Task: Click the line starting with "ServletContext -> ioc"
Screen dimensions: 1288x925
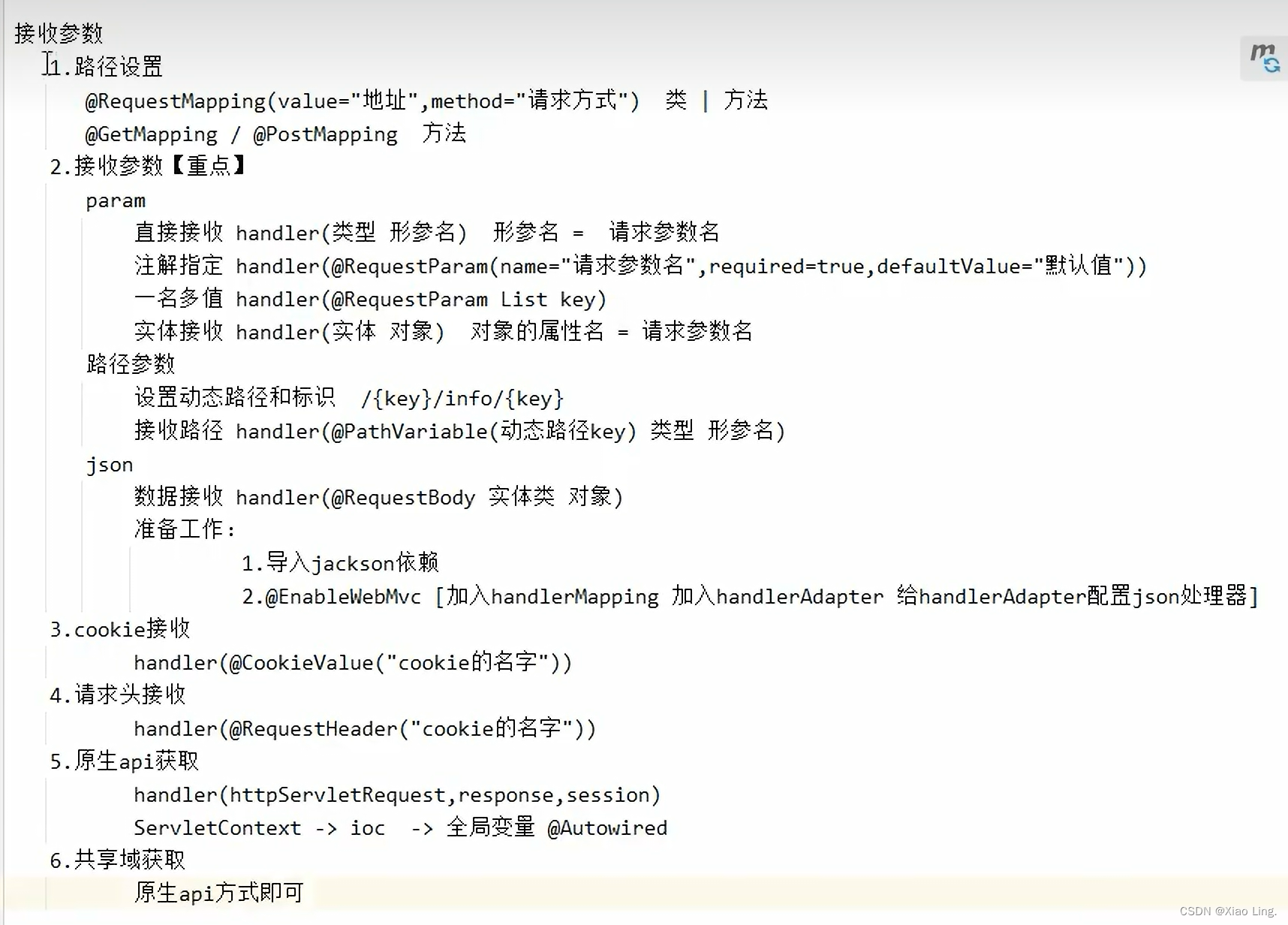Action: coord(401,827)
